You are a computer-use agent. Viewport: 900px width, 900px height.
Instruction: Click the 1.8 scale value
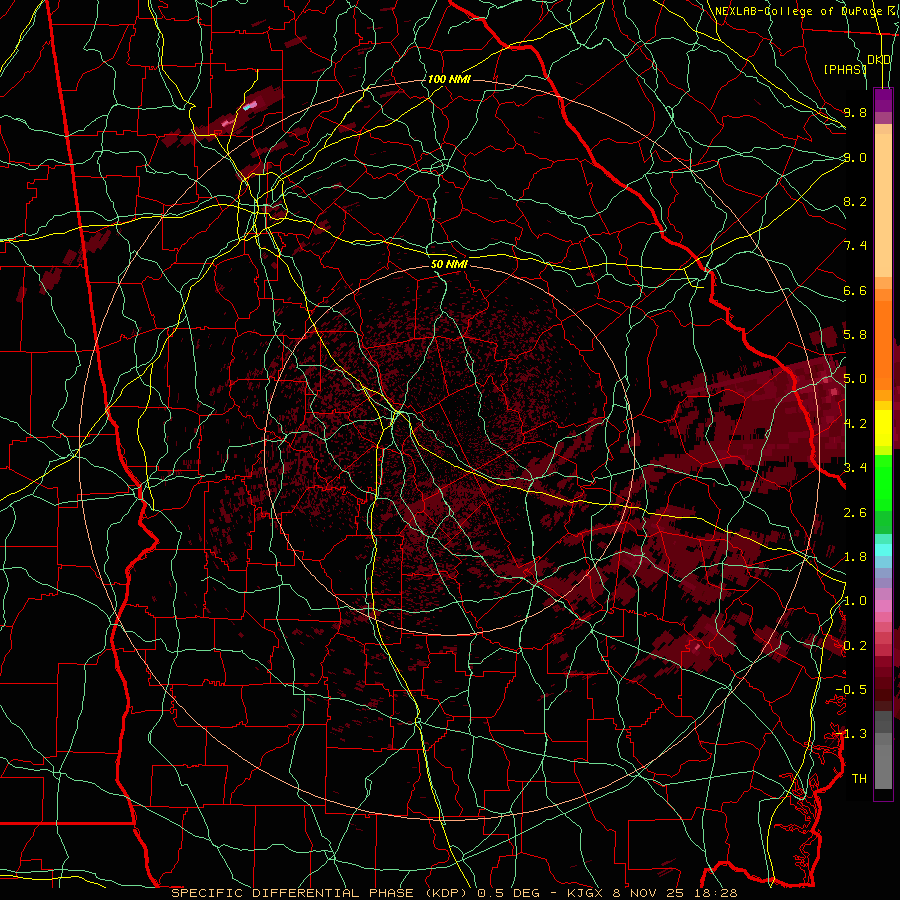tap(855, 556)
